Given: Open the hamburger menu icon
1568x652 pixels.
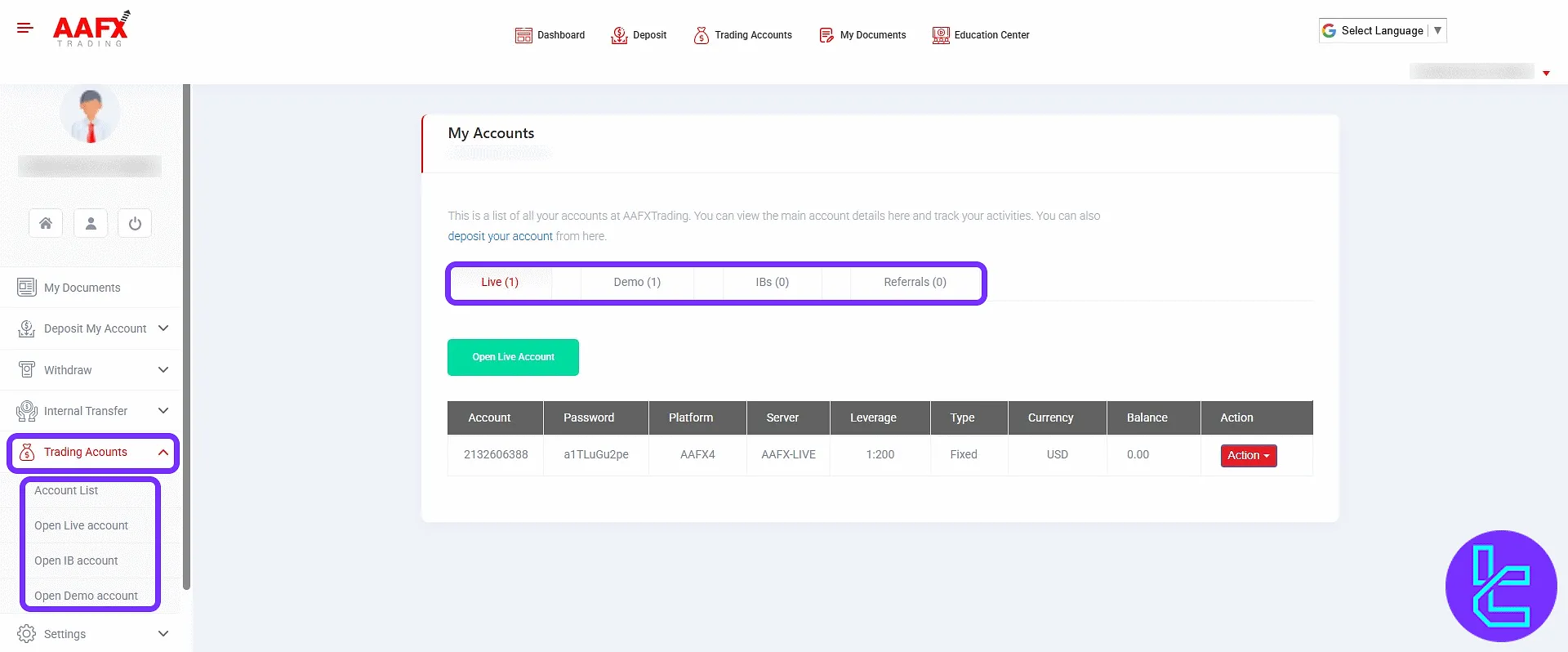Looking at the screenshot, I should (25, 28).
